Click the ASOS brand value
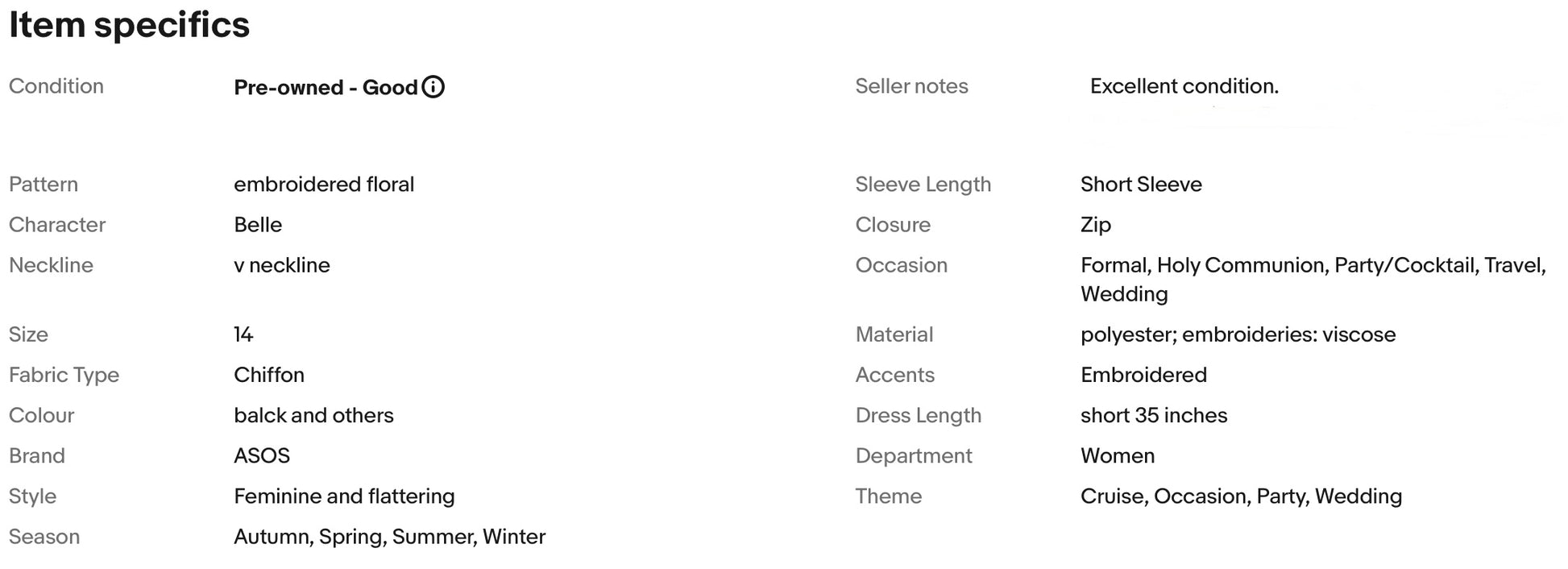 (x=262, y=455)
